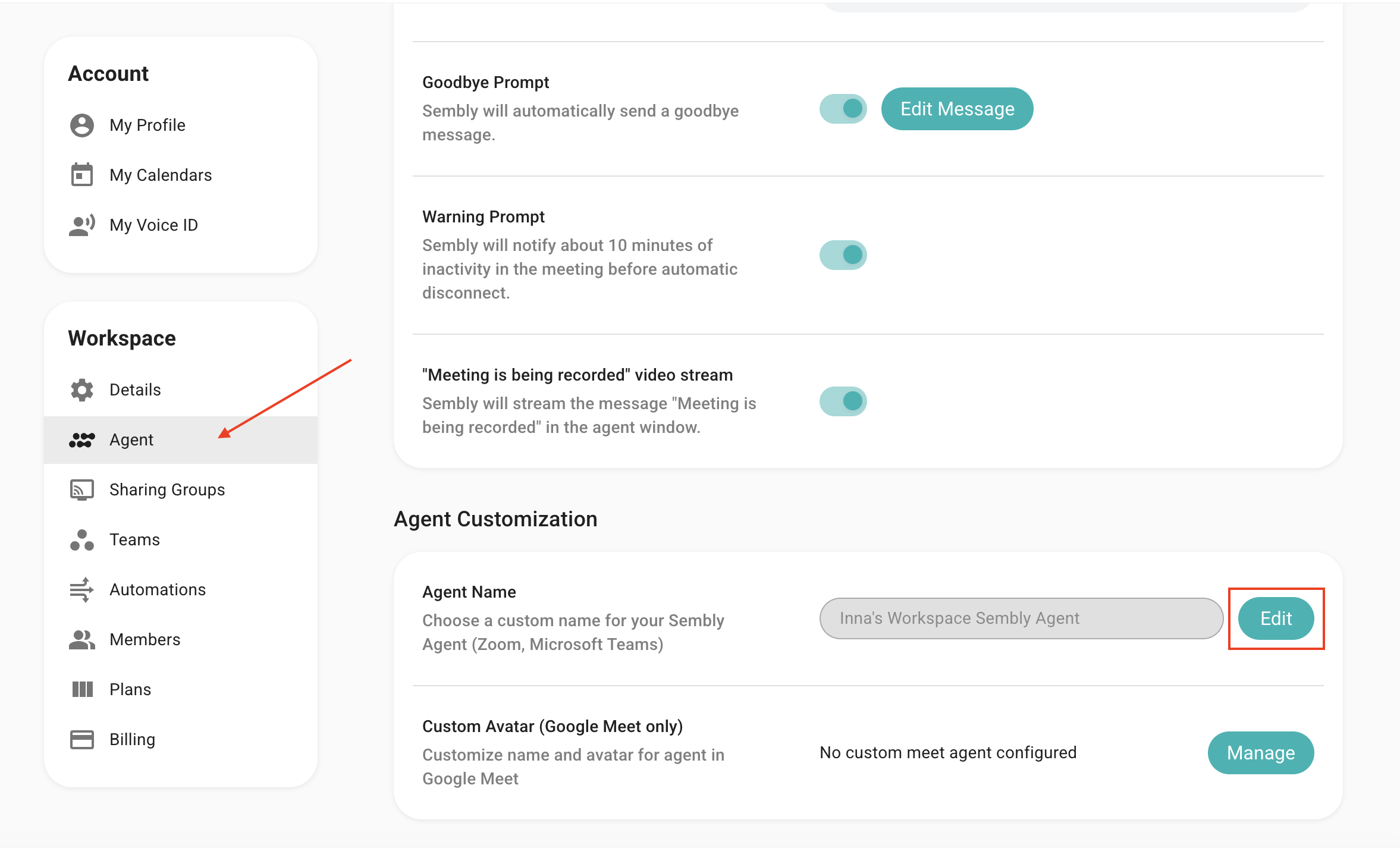This screenshot has height=848, width=1400.
Task: Click Manage for Custom Avatar
Action: 1260,753
